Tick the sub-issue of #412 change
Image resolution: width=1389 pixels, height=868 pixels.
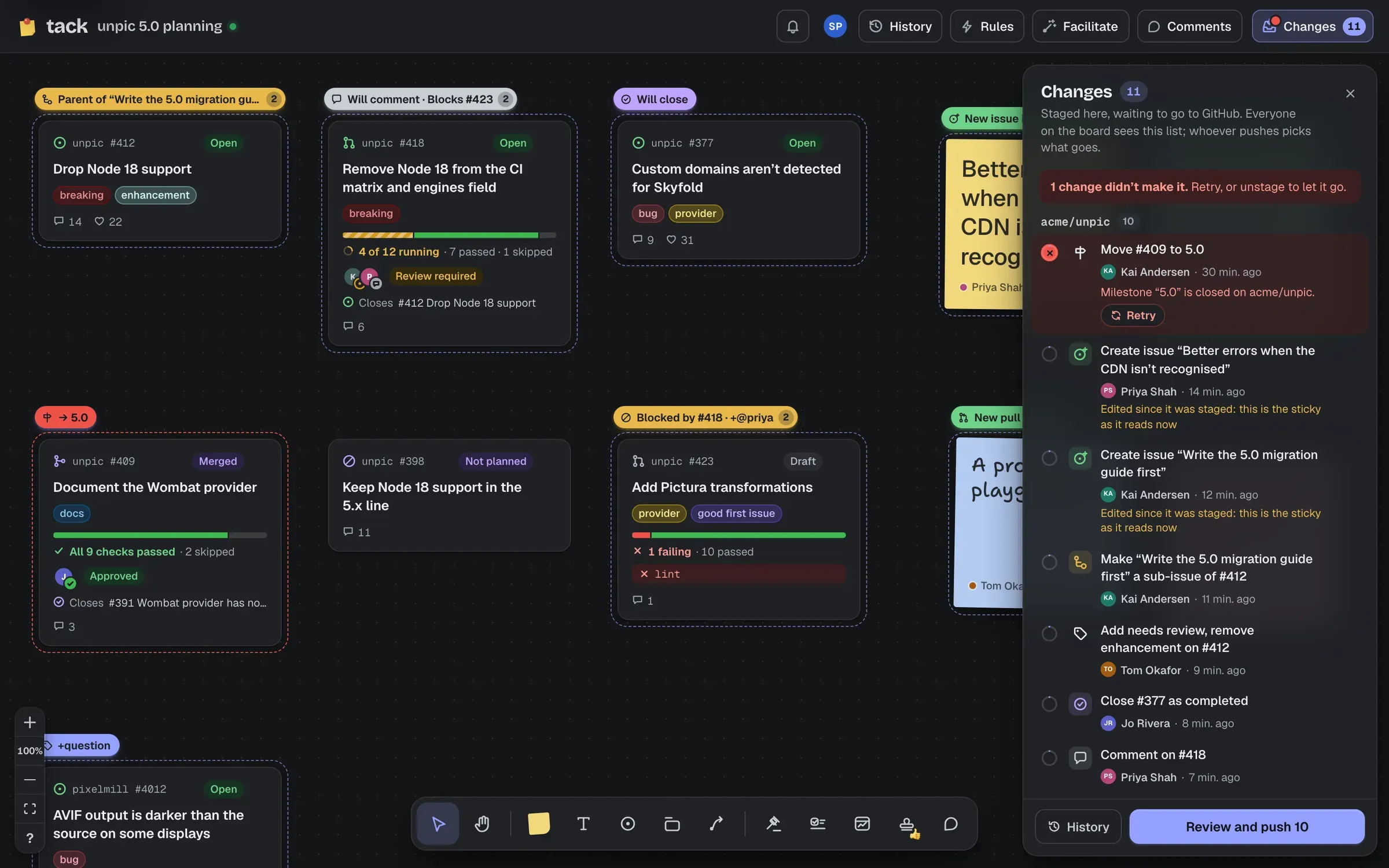pos(1049,562)
